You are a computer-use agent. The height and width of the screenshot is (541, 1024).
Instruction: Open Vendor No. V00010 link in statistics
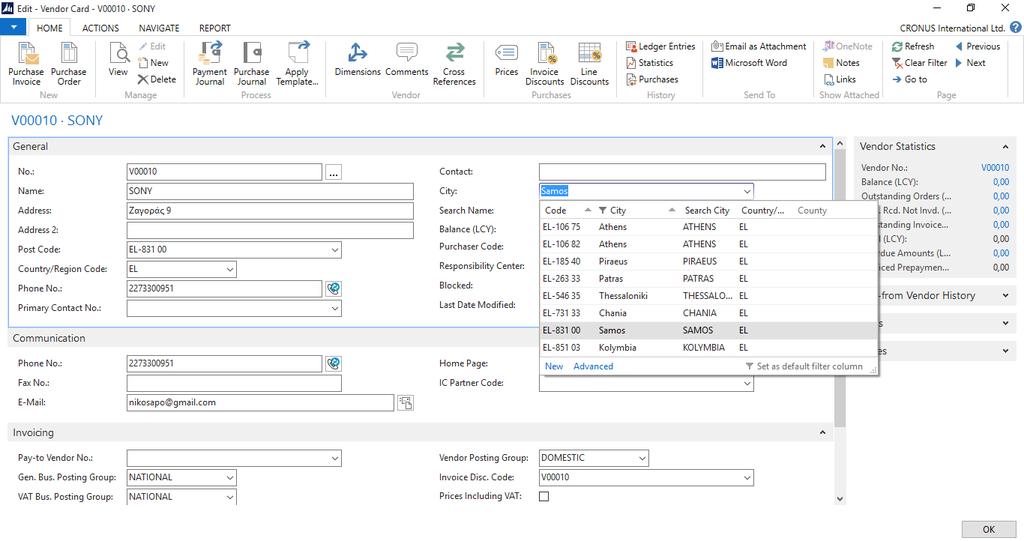click(x=995, y=168)
